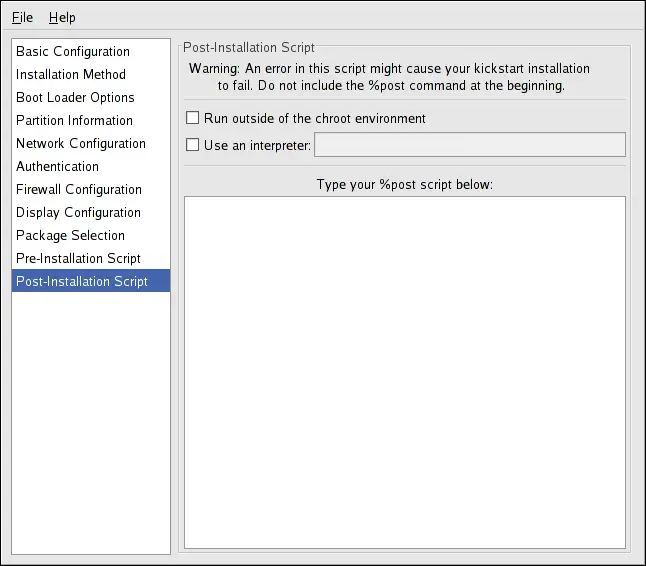Click the Post-Installation Script frame title
The height and width of the screenshot is (566, 646).
coord(249,47)
